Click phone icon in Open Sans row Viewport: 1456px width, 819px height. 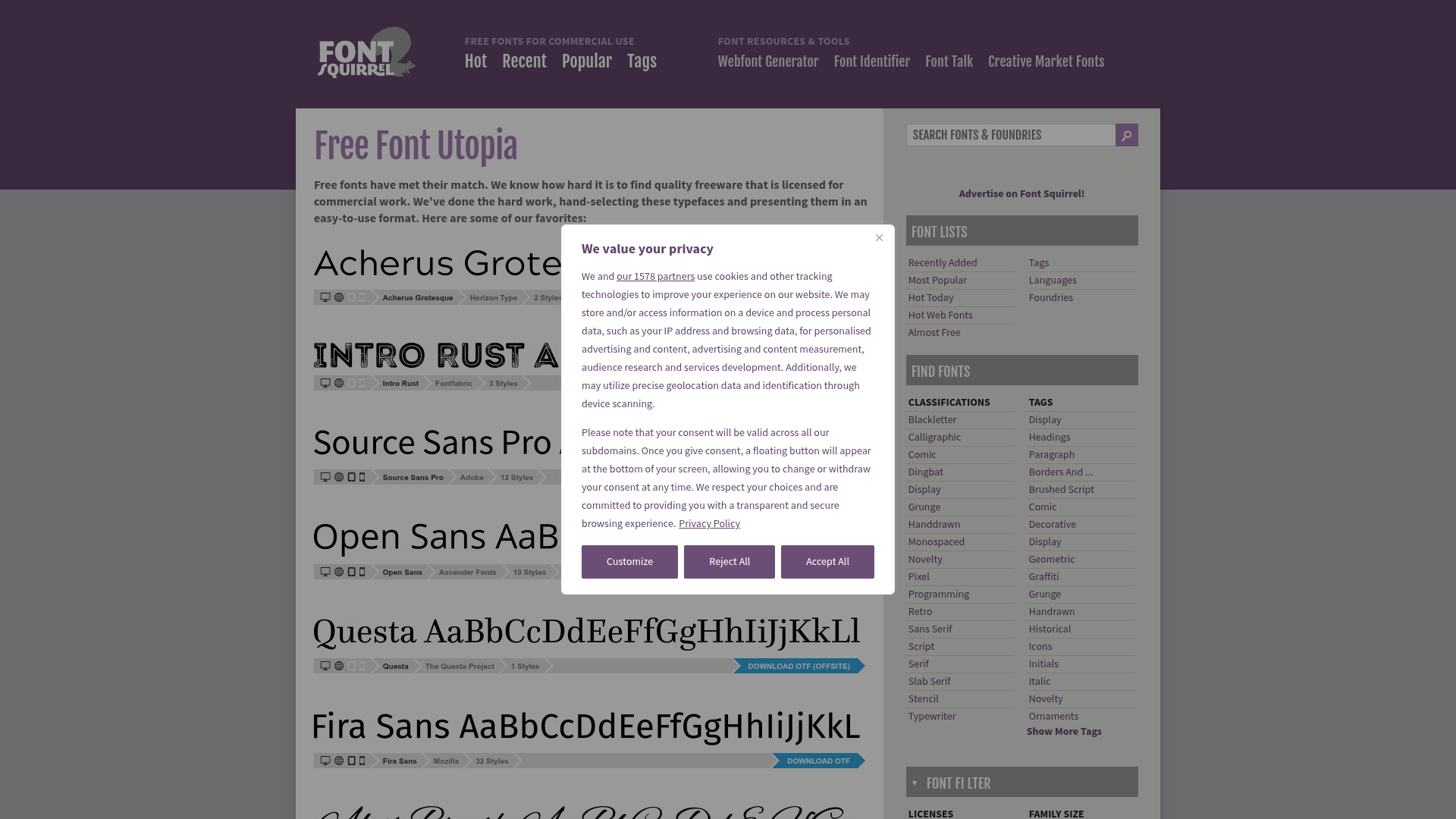(x=362, y=572)
